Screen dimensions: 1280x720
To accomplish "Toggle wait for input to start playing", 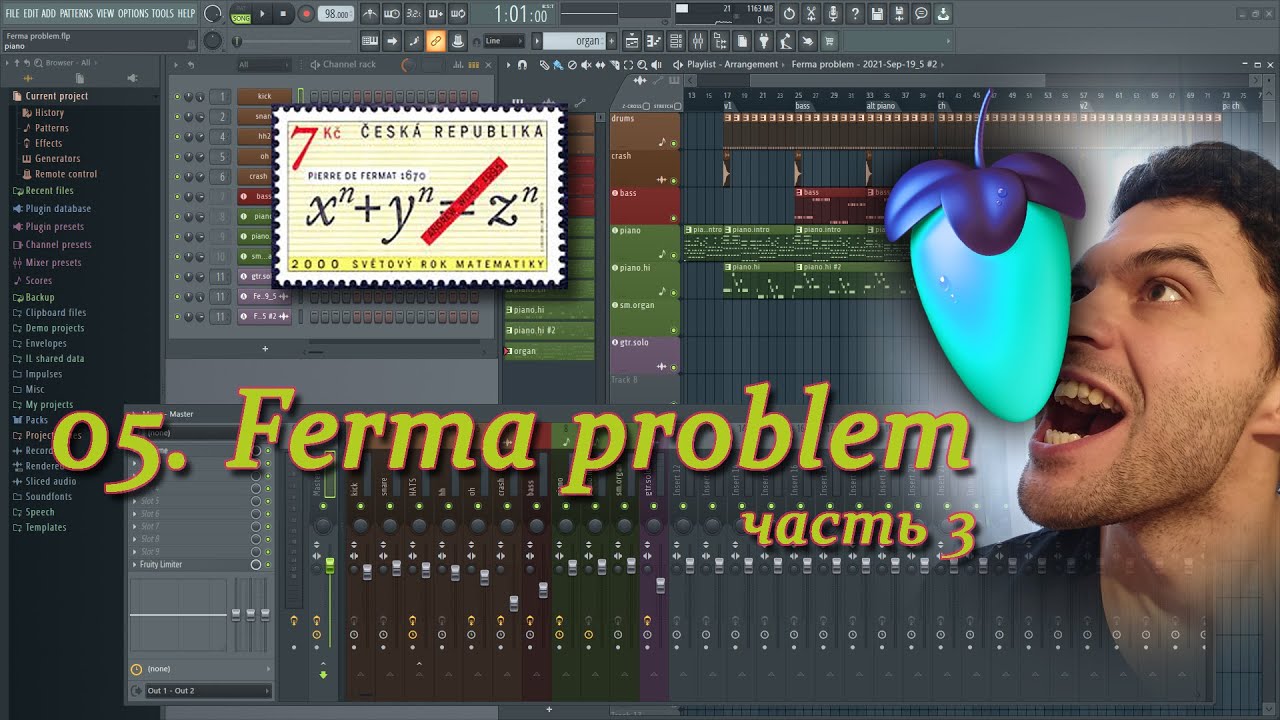I will pyautogui.click(x=392, y=14).
